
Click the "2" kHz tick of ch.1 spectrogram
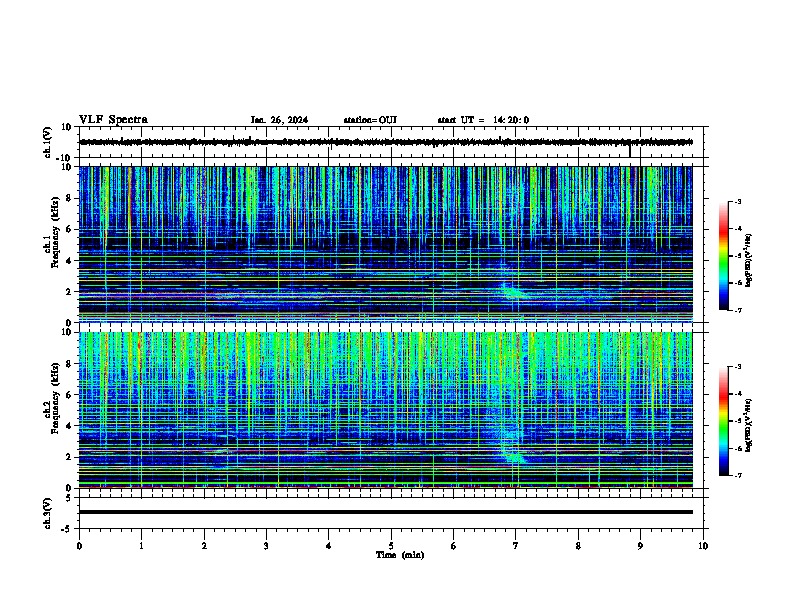click(x=69, y=292)
